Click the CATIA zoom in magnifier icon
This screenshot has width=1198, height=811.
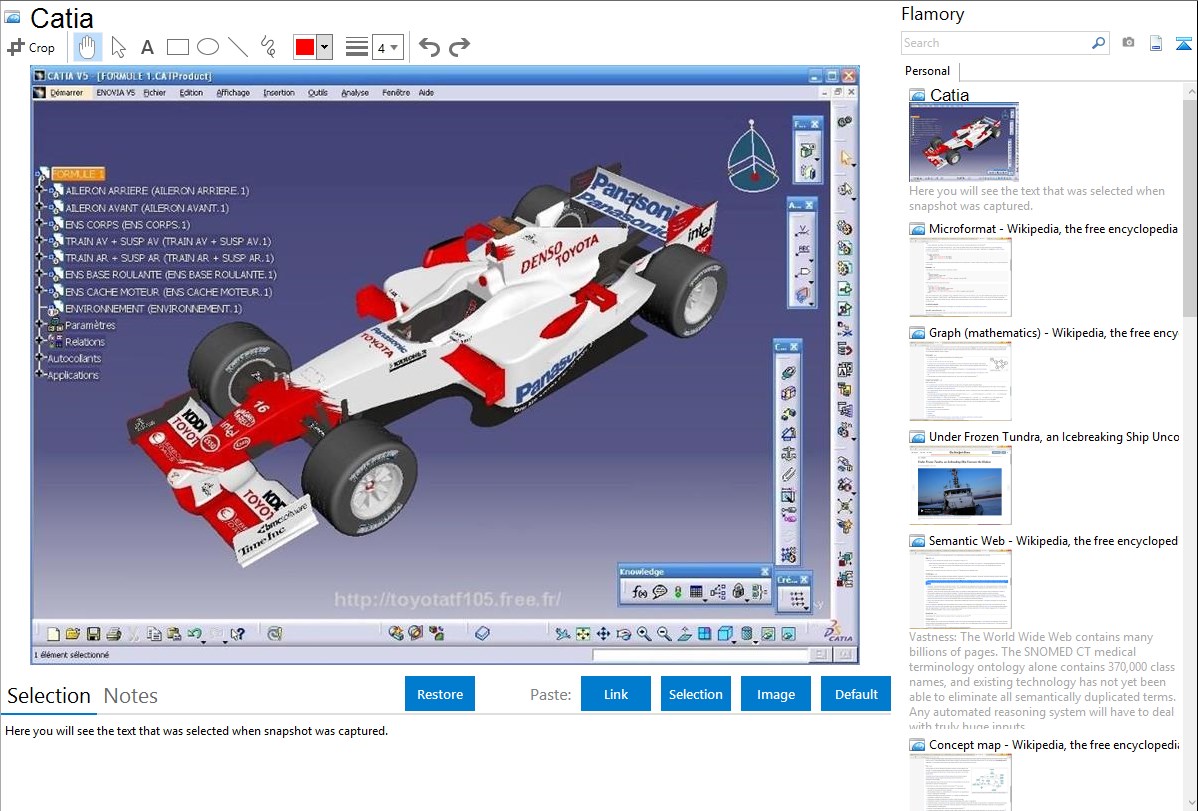644,634
